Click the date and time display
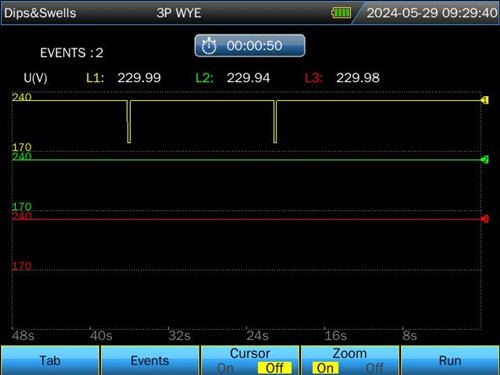 pos(432,13)
